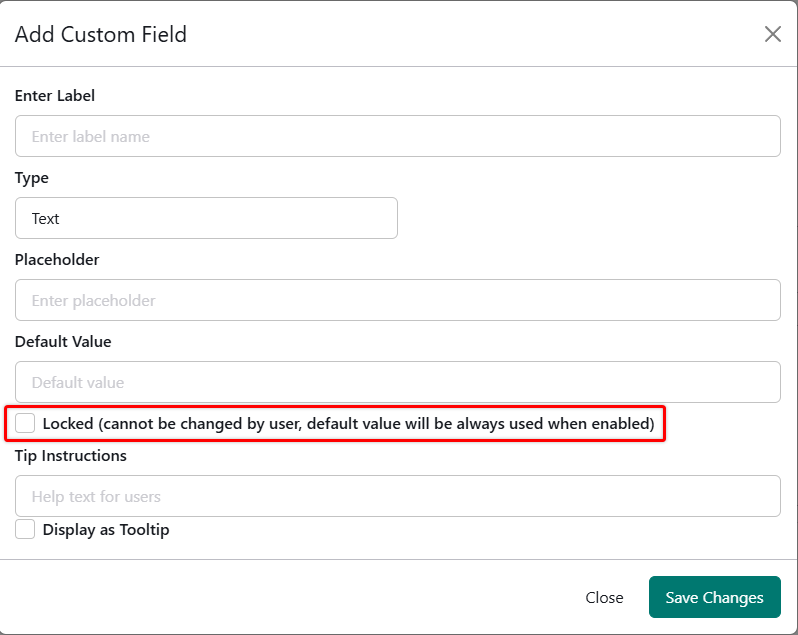
Task: Click the Placeholder field heading
Action: click(x=57, y=260)
